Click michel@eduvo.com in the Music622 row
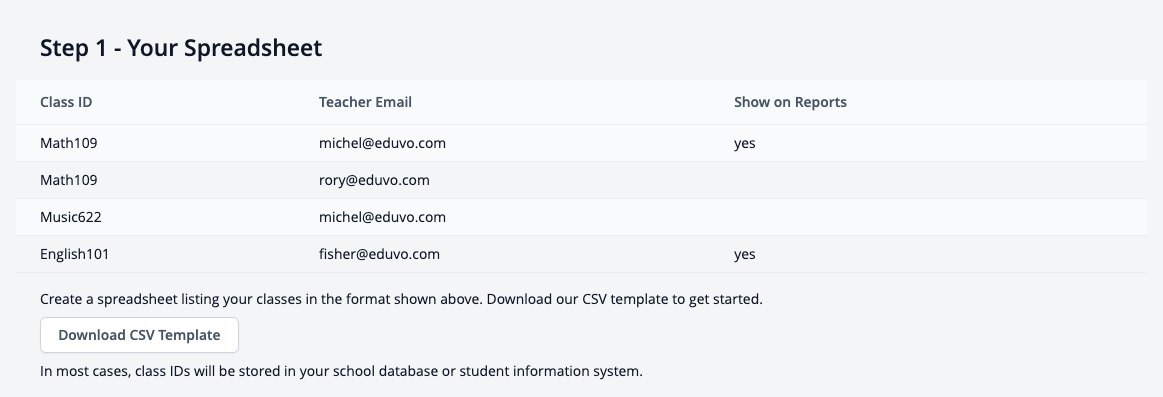Viewport: 1163px width, 397px height. [382, 217]
